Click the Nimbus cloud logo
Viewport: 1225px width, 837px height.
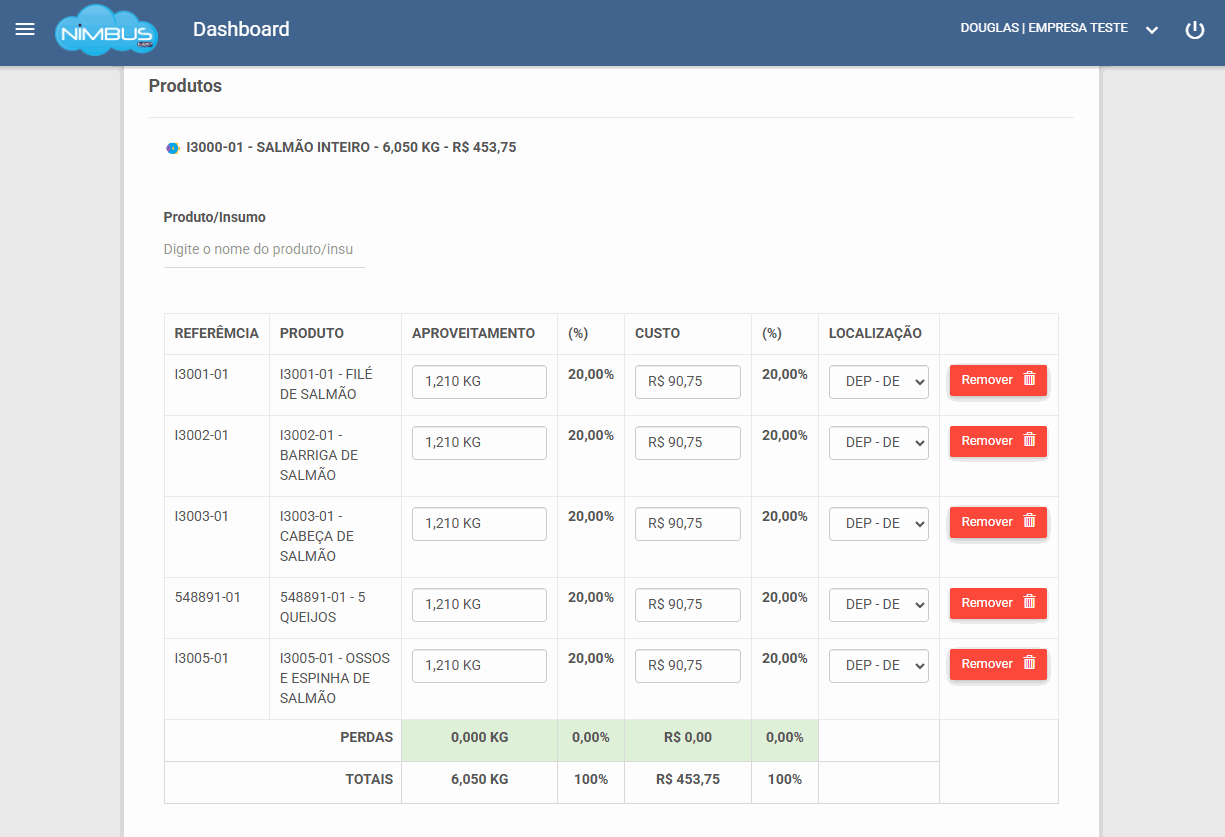coord(107,30)
